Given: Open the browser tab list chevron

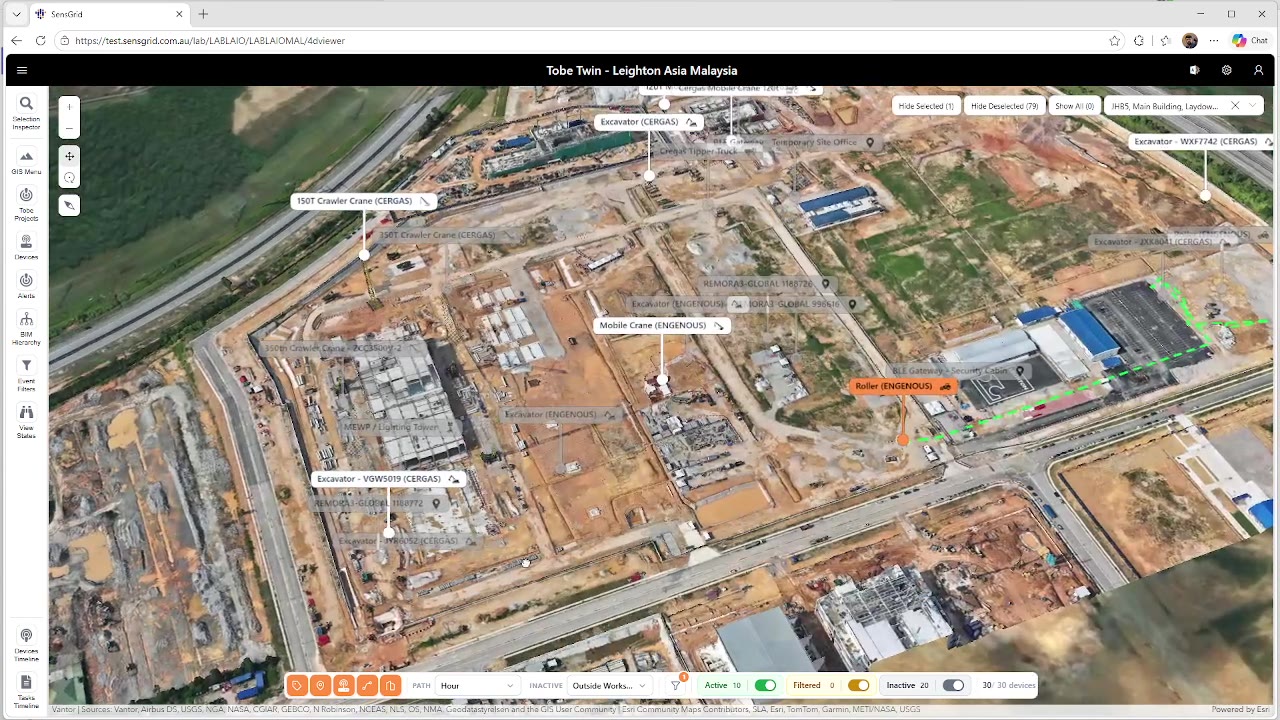Looking at the screenshot, I should click(x=16, y=14).
